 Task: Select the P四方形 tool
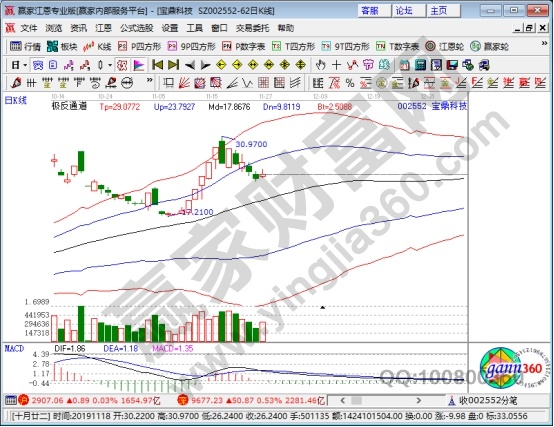coord(139,46)
